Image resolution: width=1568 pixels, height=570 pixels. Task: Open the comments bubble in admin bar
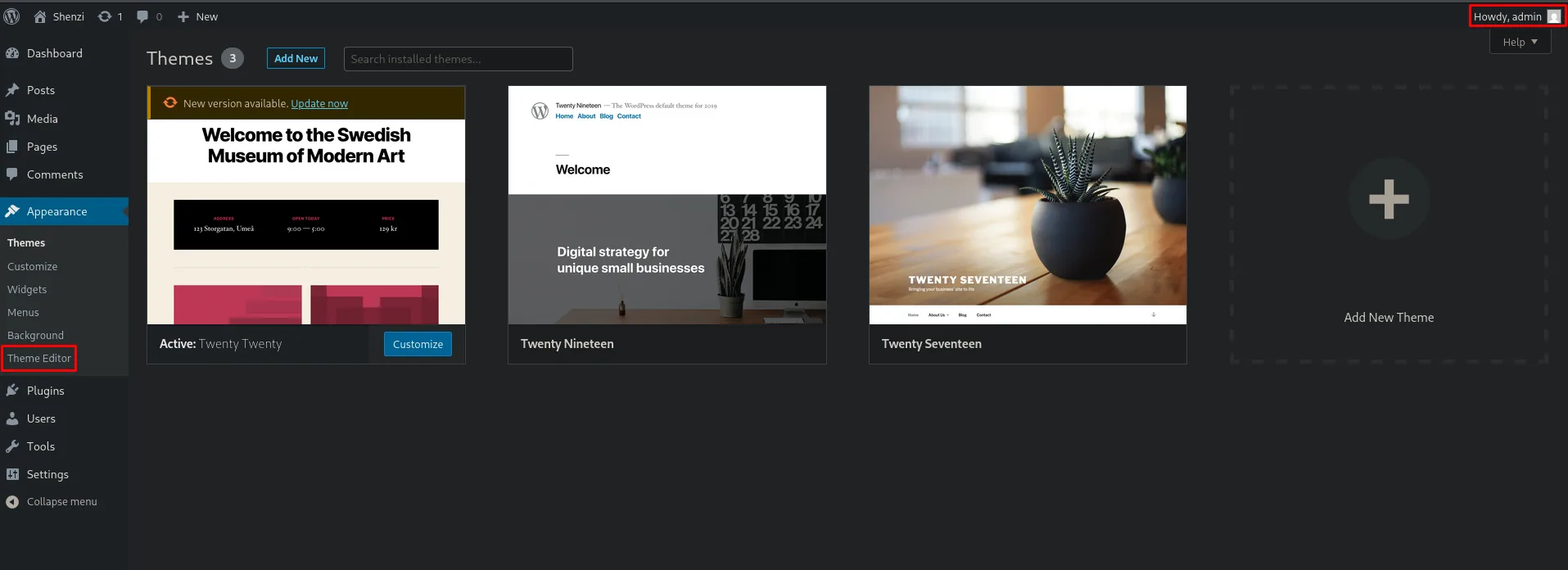[149, 16]
